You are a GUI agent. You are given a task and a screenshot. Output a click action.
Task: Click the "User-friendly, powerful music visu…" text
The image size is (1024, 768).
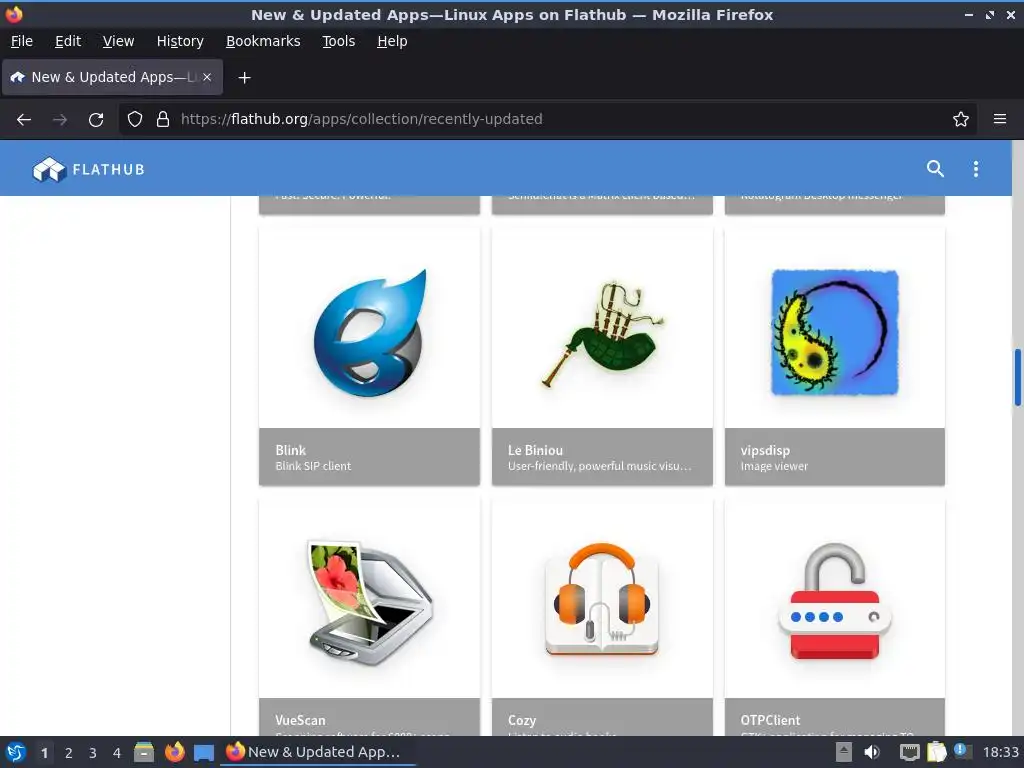point(599,466)
